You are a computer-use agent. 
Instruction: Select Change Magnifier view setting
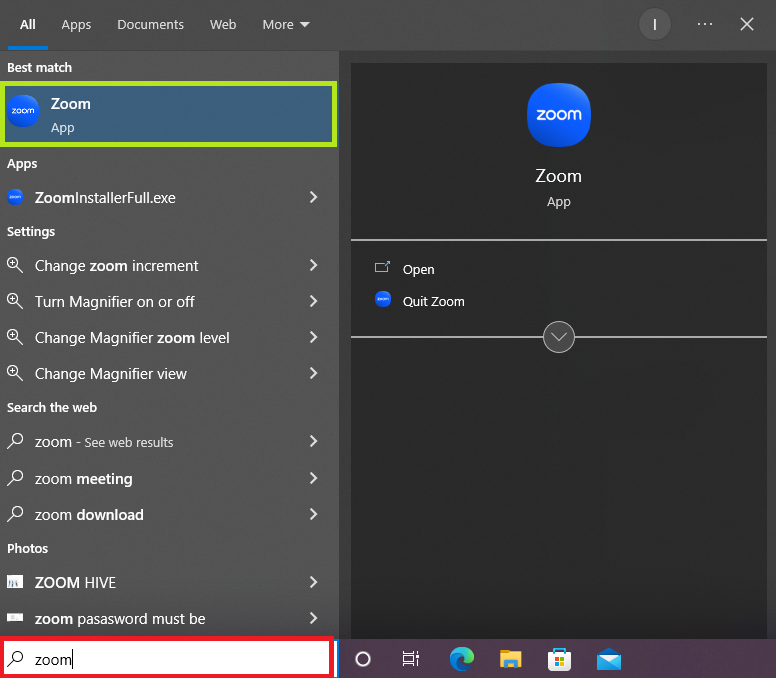169,374
